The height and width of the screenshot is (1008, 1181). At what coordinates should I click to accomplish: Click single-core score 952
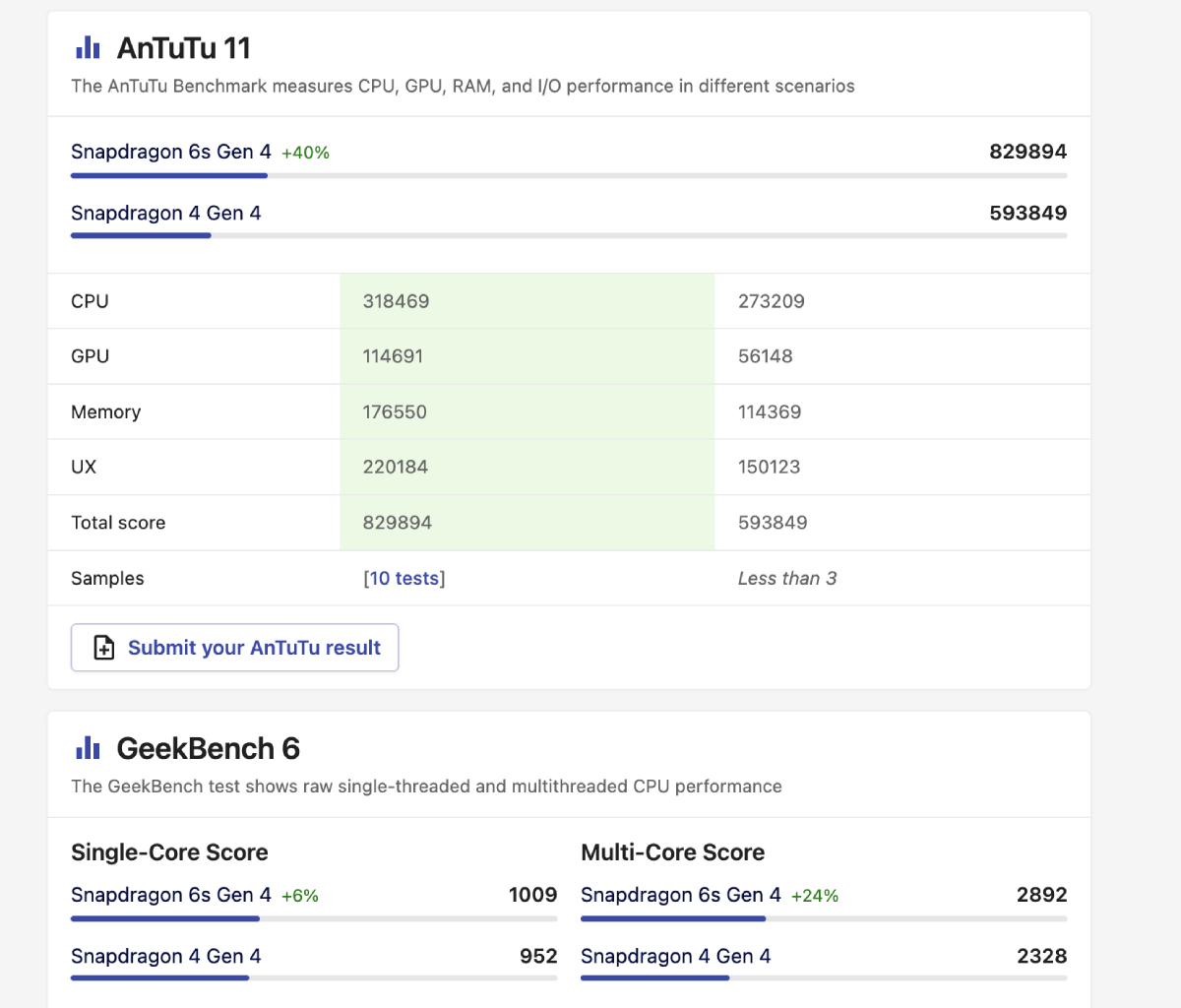[538, 957]
